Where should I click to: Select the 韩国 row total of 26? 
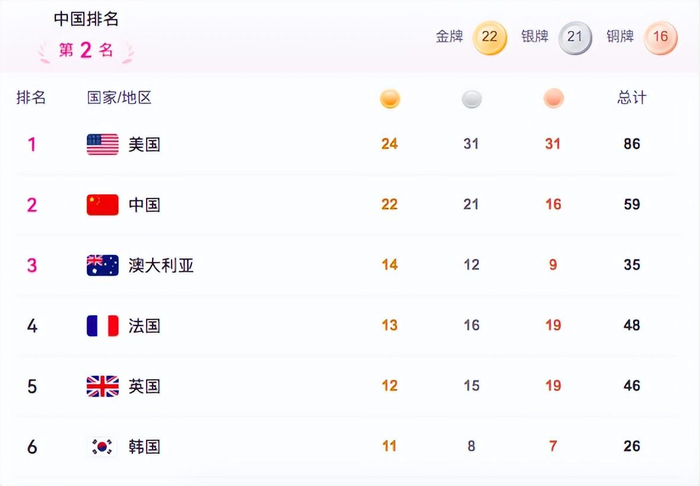631,447
